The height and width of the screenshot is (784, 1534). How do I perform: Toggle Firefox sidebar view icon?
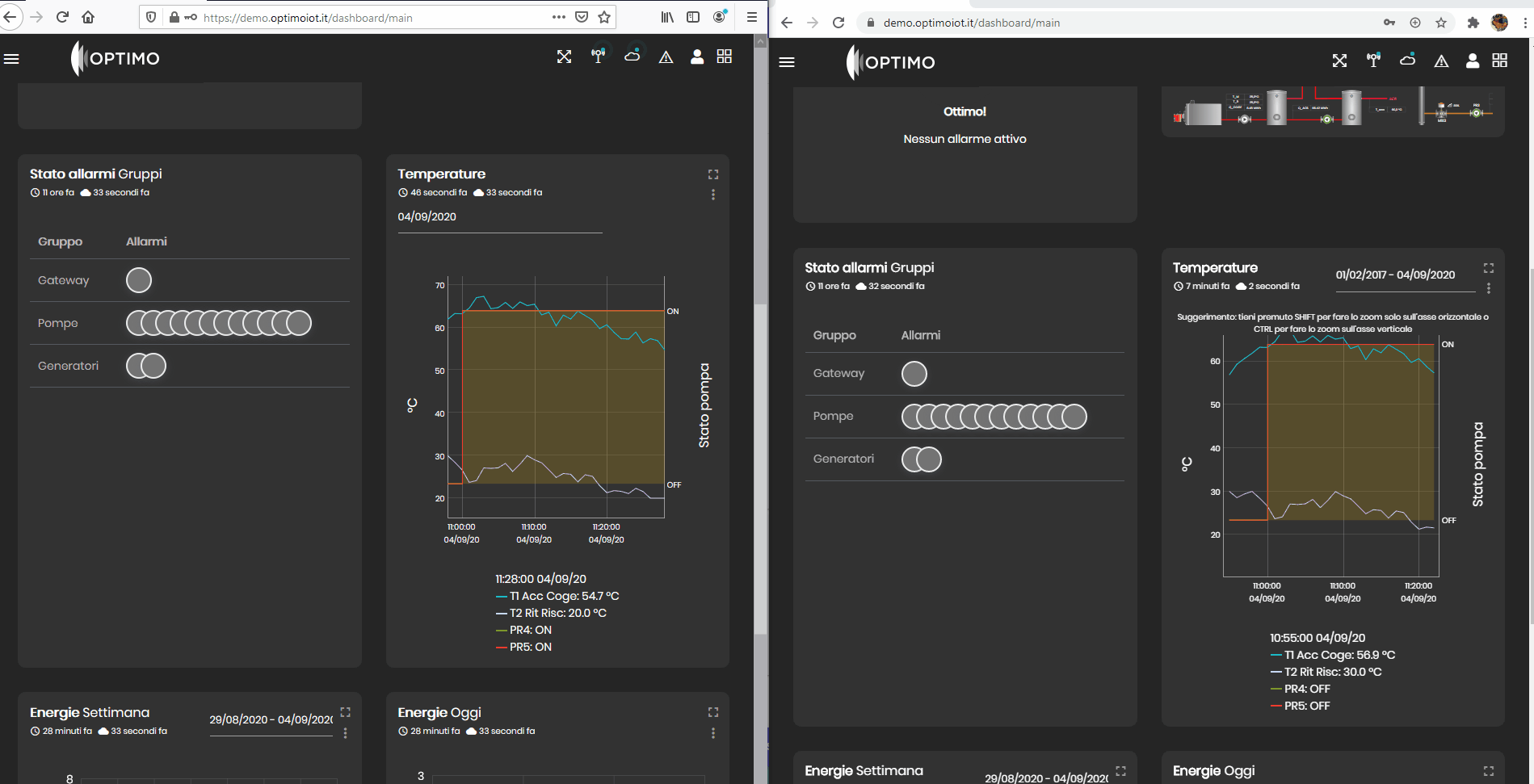tap(693, 17)
